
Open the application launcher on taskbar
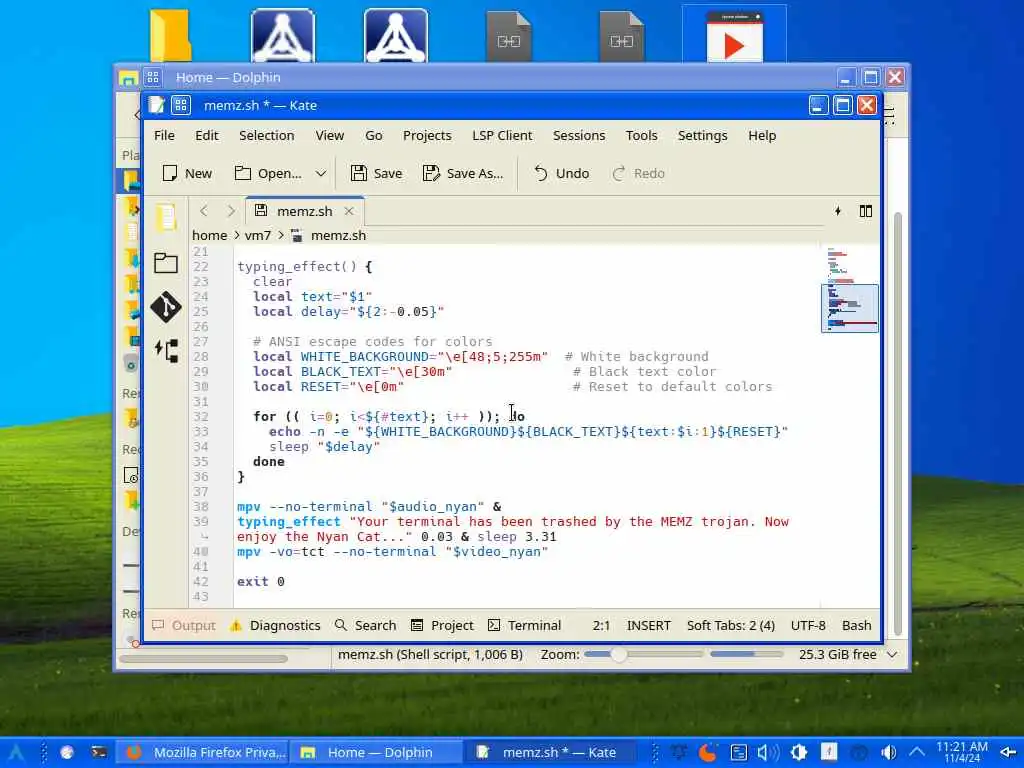[x=16, y=752]
